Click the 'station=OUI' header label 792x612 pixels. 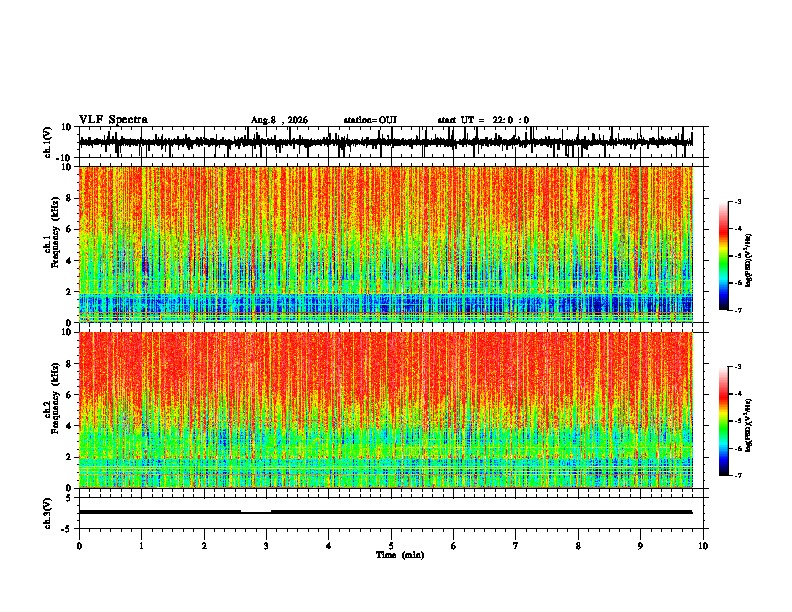pos(370,120)
